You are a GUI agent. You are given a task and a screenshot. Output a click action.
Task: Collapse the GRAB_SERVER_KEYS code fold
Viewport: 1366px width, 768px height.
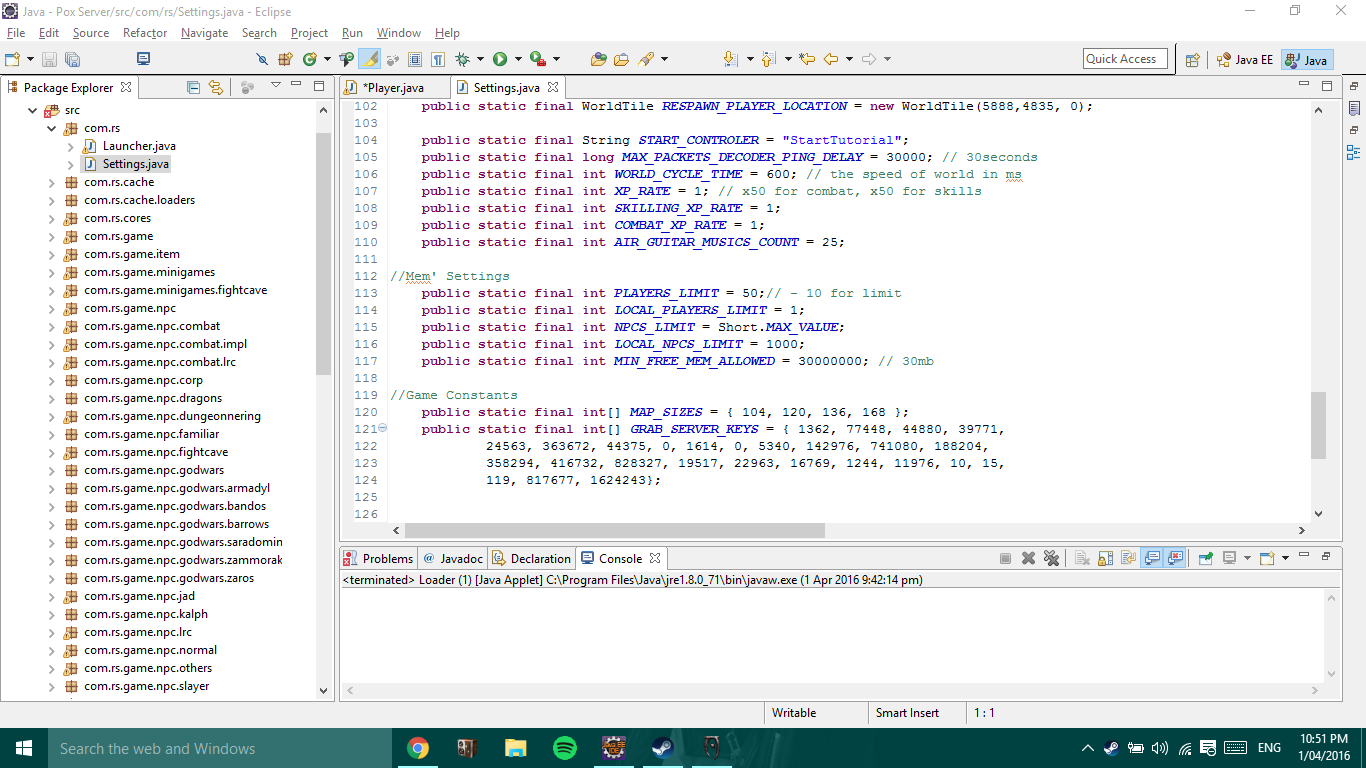coord(382,428)
